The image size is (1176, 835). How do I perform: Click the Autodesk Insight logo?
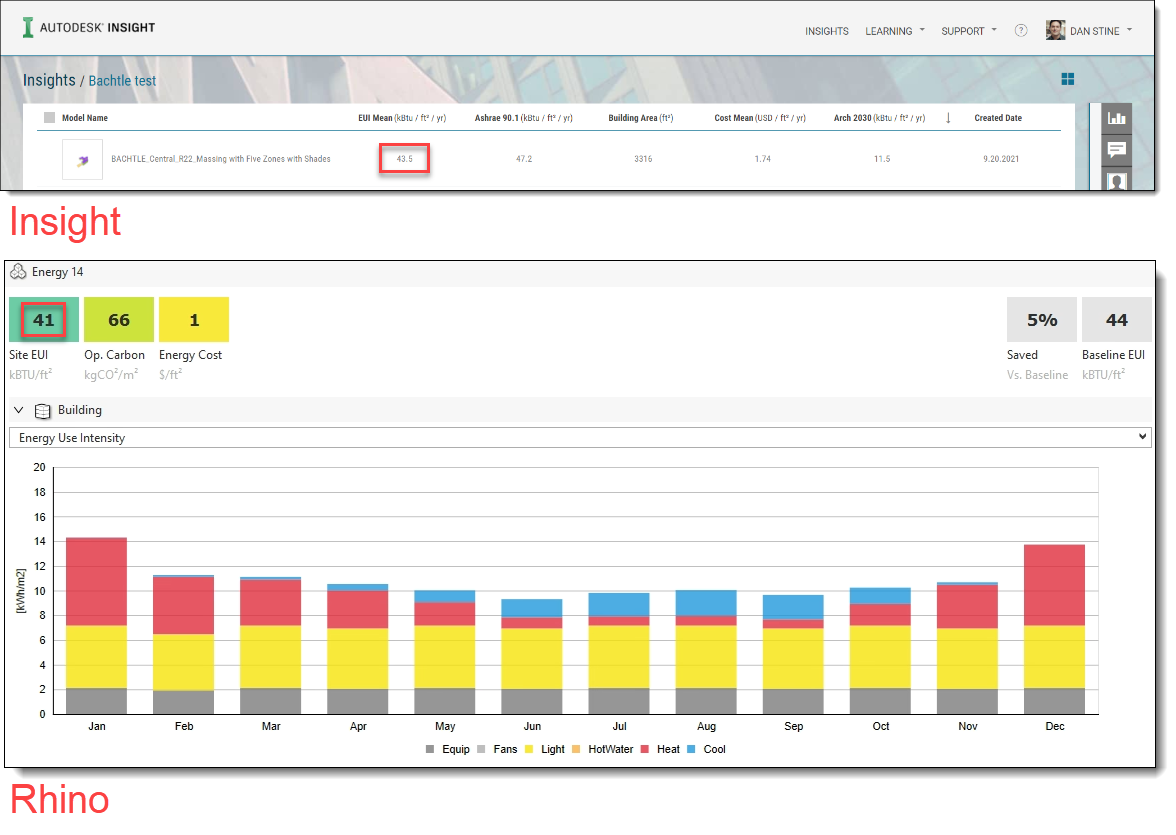click(x=88, y=28)
